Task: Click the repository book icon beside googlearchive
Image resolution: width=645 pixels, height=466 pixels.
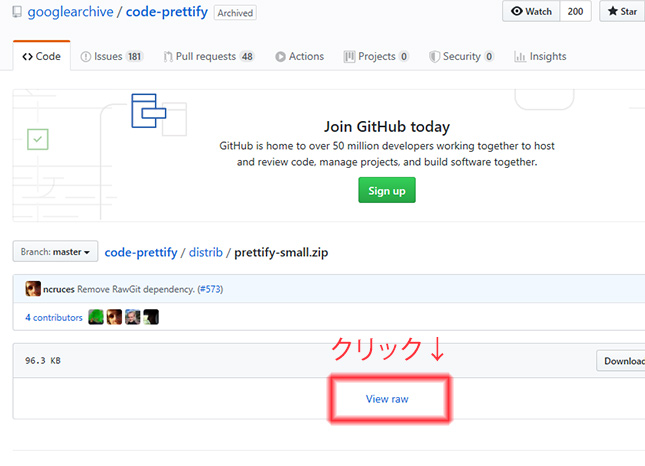Action: click(x=17, y=12)
